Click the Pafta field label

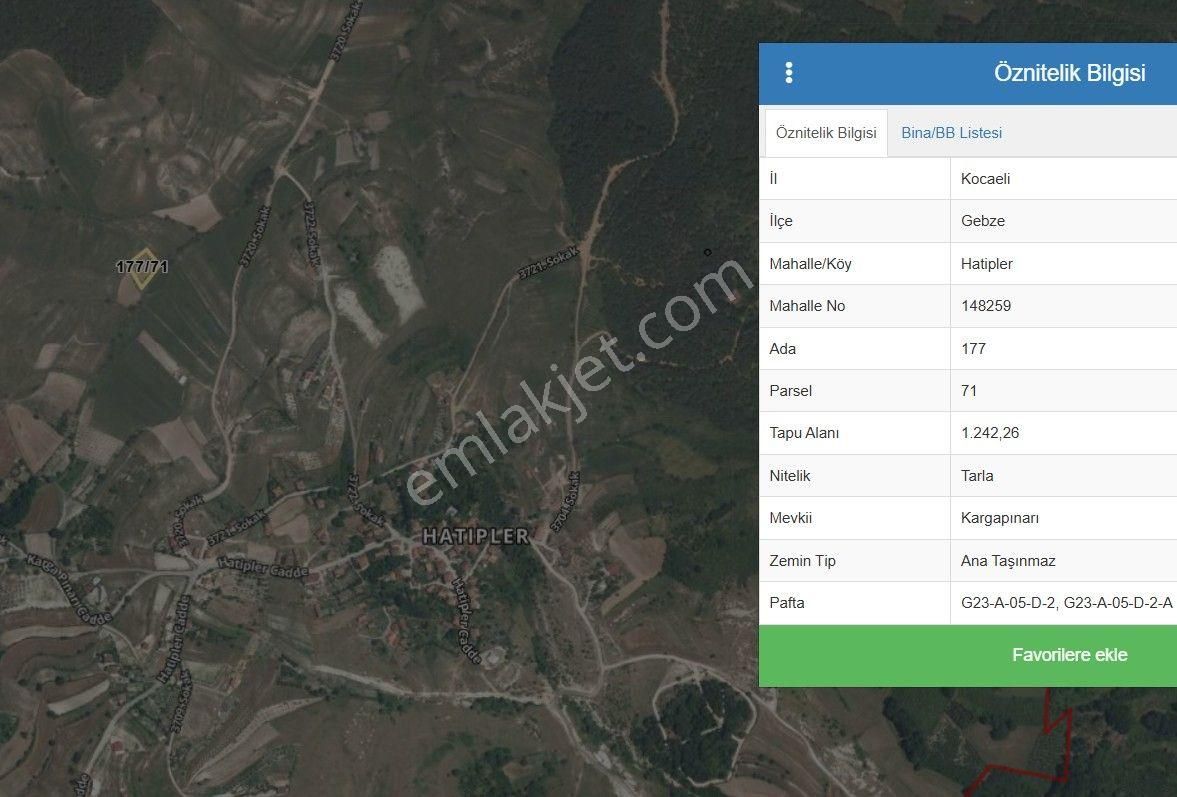click(787, 603)
